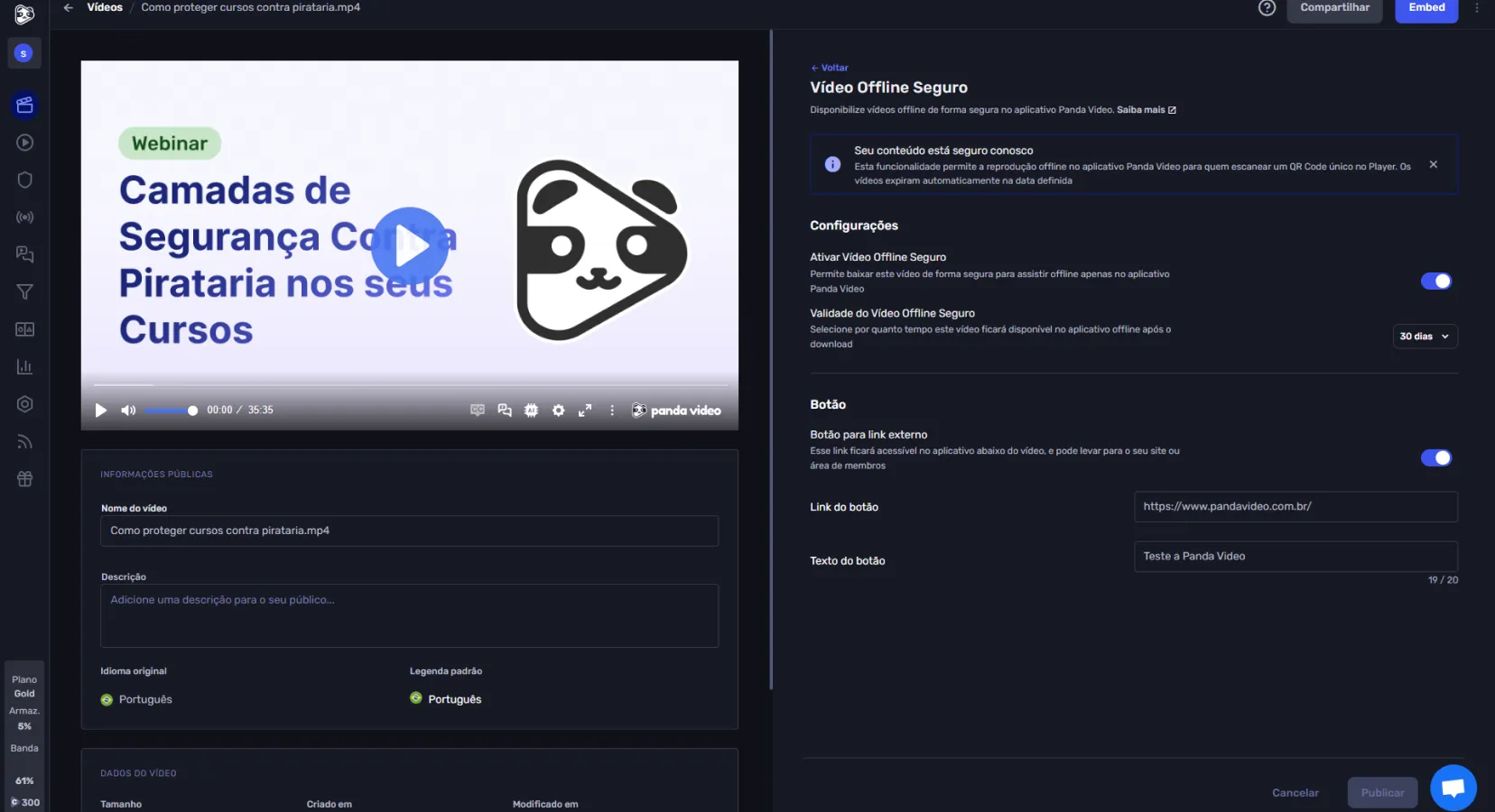Click into the Descrição text area
Viewport: 1495px width, 812px height.
(409, 615)
